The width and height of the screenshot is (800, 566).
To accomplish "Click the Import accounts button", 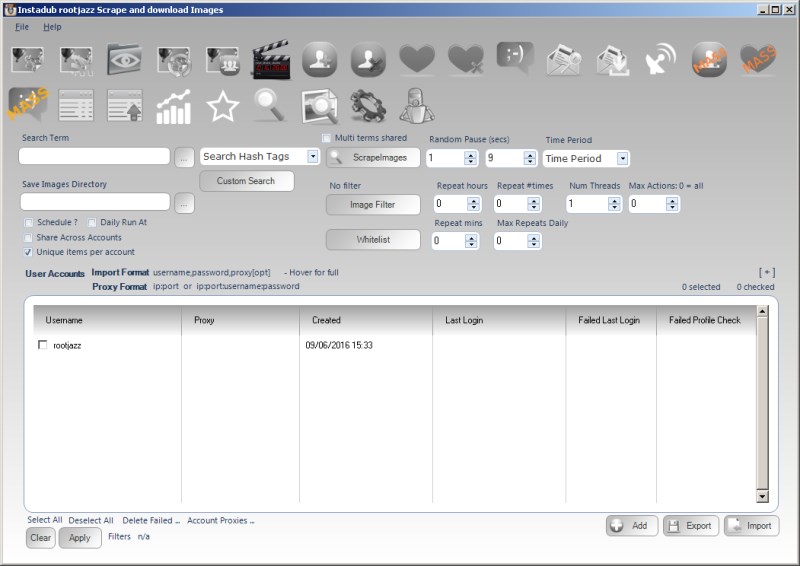I will tap(752, 526).
